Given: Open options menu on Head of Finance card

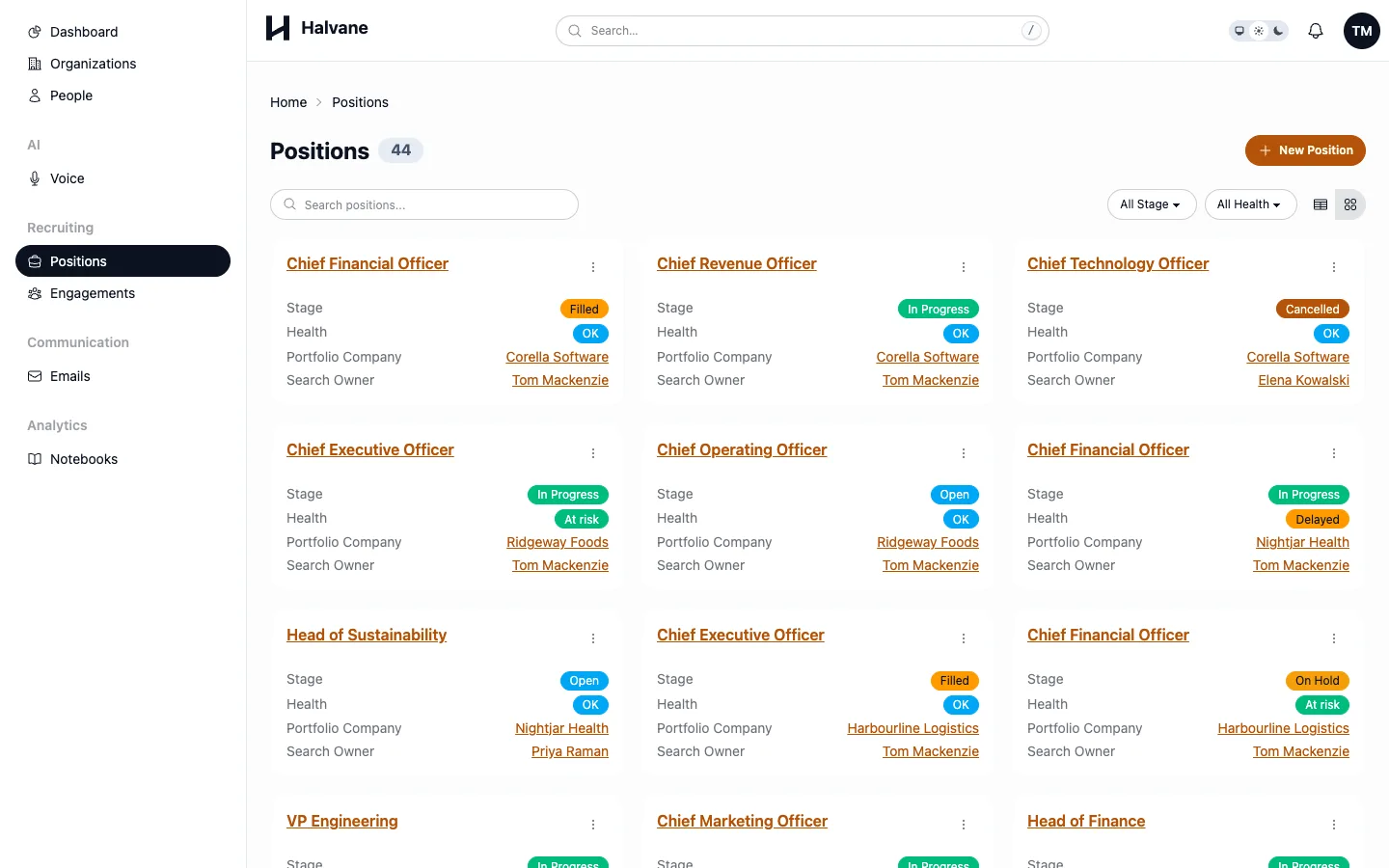Looking at the screenshot, I should point(1334,825).
